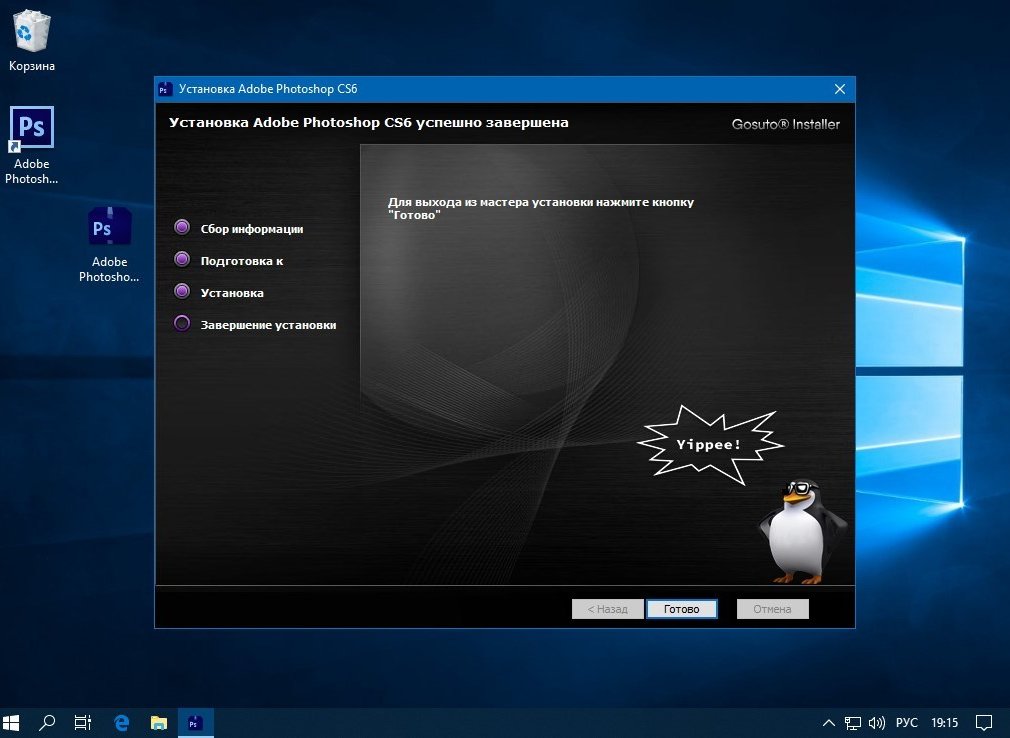Image resolution: width=1010 pixels, height=738 pixels.
Task: Click the greyed-out Отмена button
Action: [x=772, y=609]
